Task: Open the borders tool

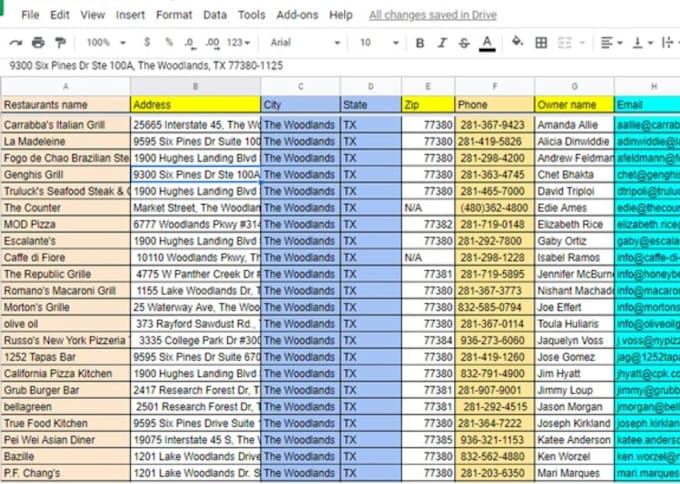Action: (x=541, y=43)
